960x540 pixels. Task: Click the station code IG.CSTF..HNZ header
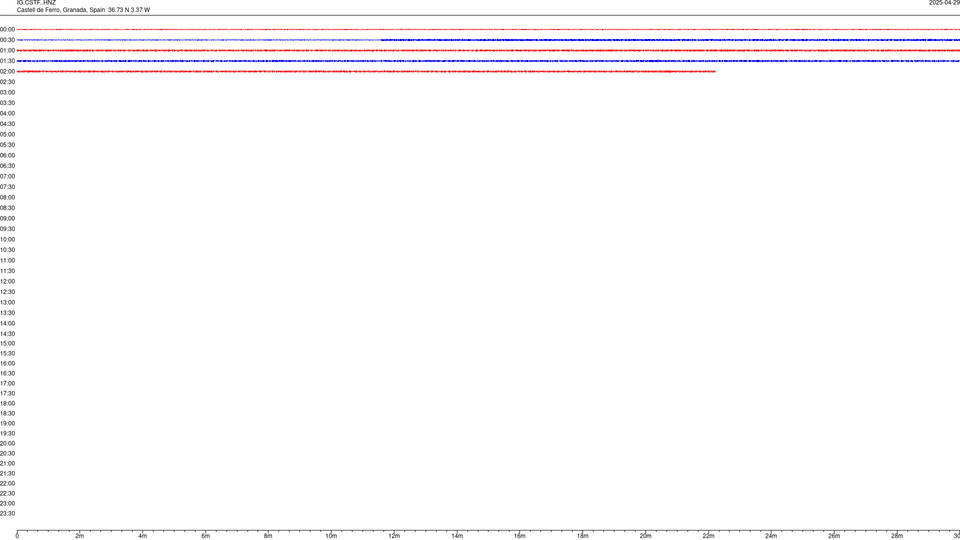(x=36, y=3)
